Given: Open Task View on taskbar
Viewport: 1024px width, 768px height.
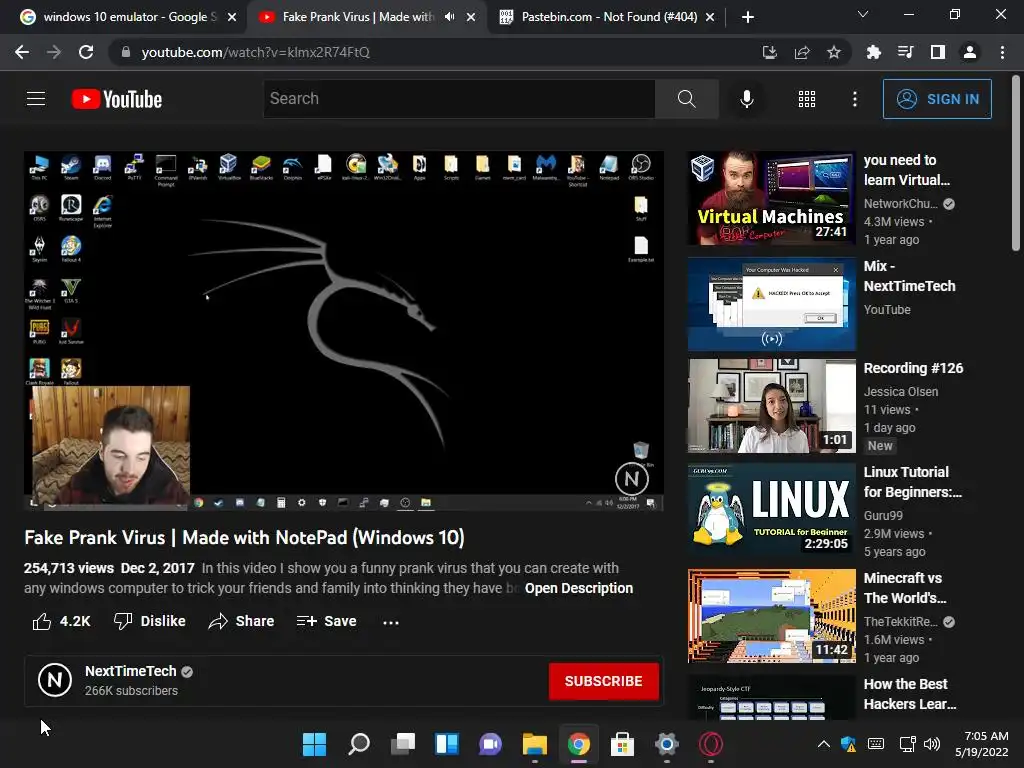Looking at the screenshot, I should click(x=403, y=744).
